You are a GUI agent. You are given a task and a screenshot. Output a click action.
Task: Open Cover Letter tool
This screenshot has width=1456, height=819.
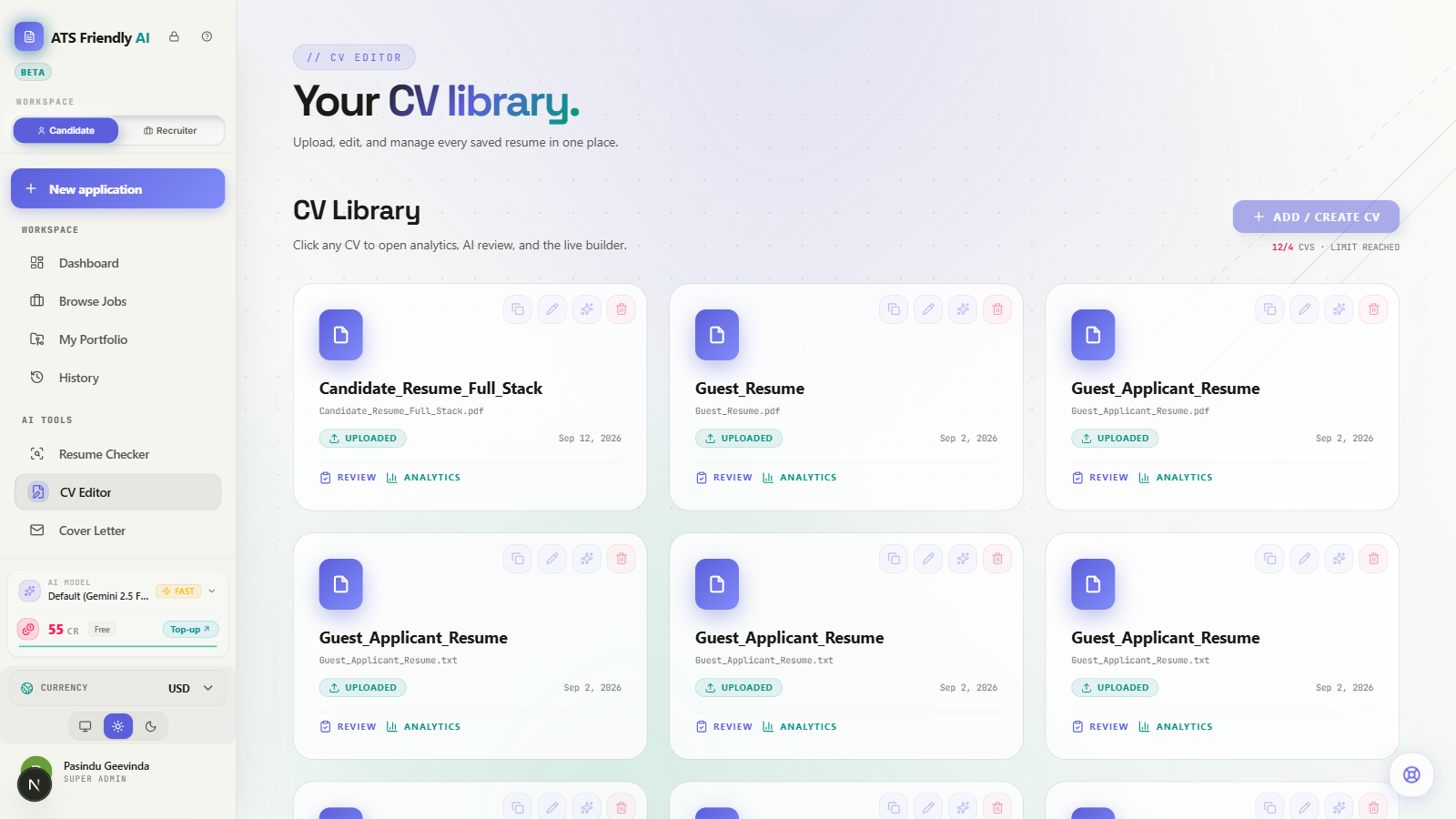pyautogui.click(x=117, y=531)
